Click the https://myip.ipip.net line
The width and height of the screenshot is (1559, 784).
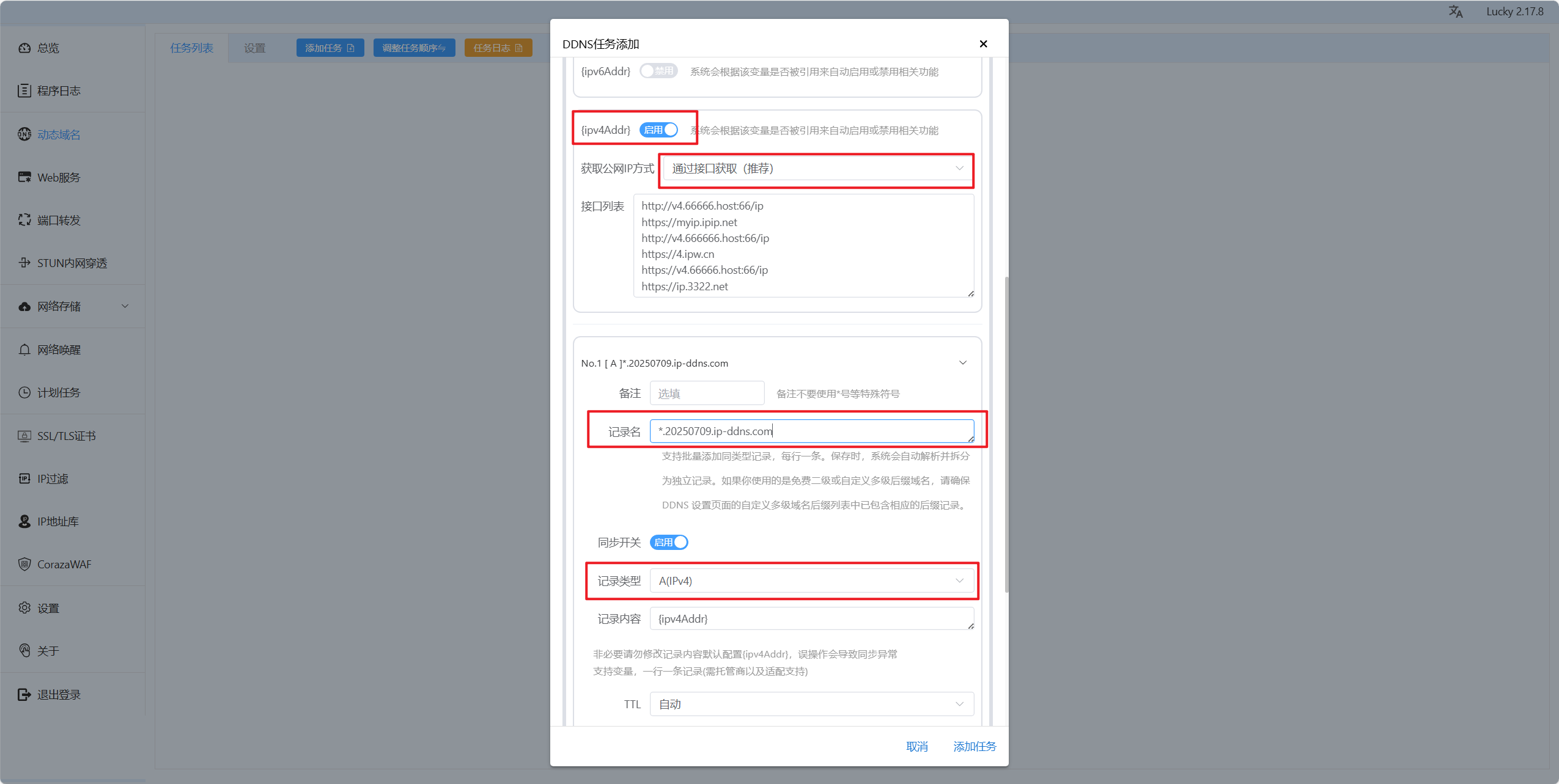coord(689,222)
